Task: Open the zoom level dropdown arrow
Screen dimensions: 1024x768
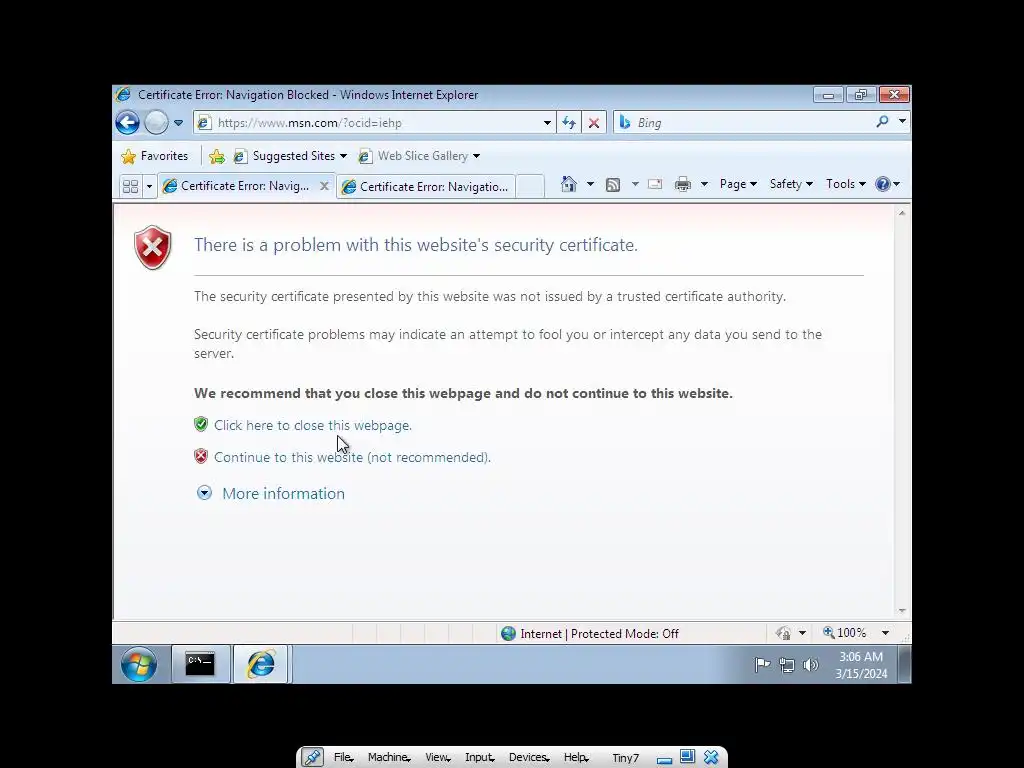Action: coord(886,633)
